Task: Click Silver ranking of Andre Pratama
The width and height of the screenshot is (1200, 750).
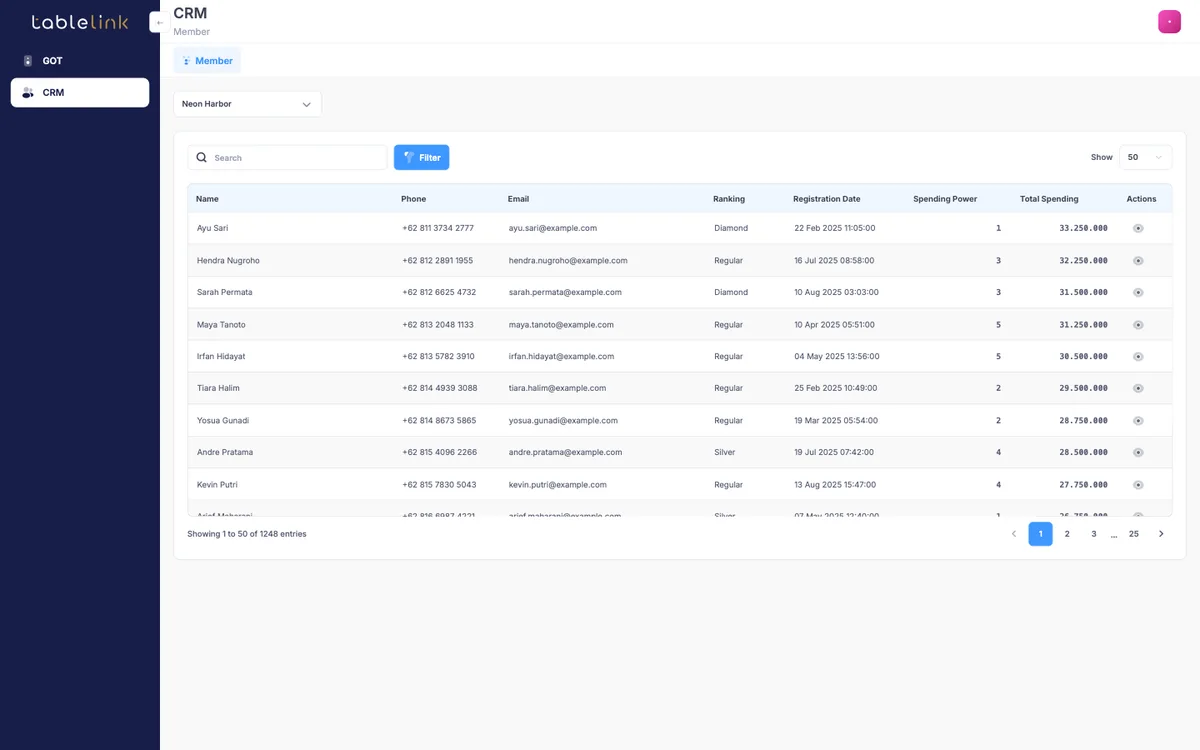Action: coord(725,452)
